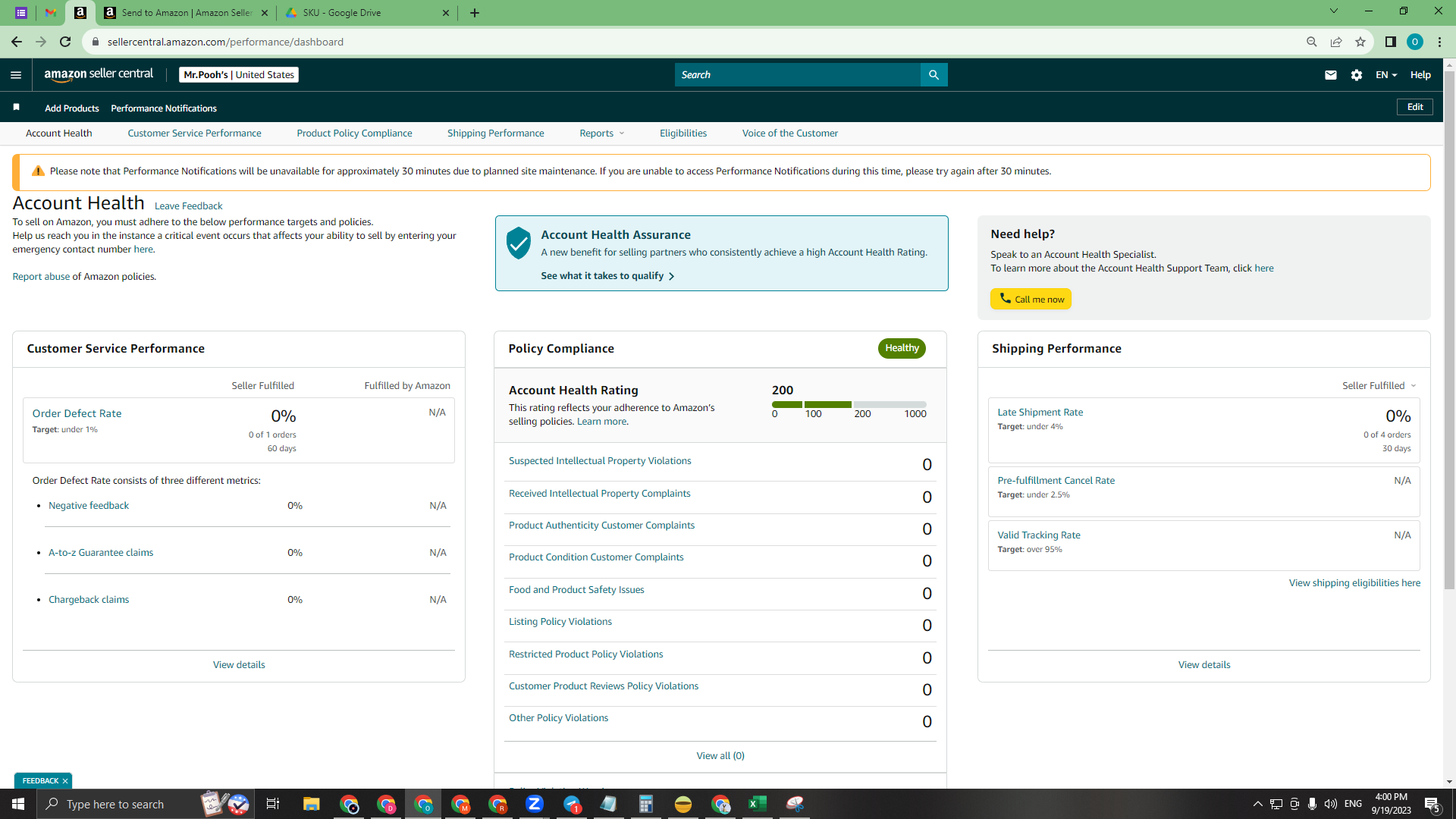This screenshot has height=819, width=1456.
Task: Click the Help link in the header
Action: click(x=1420, y=75)
